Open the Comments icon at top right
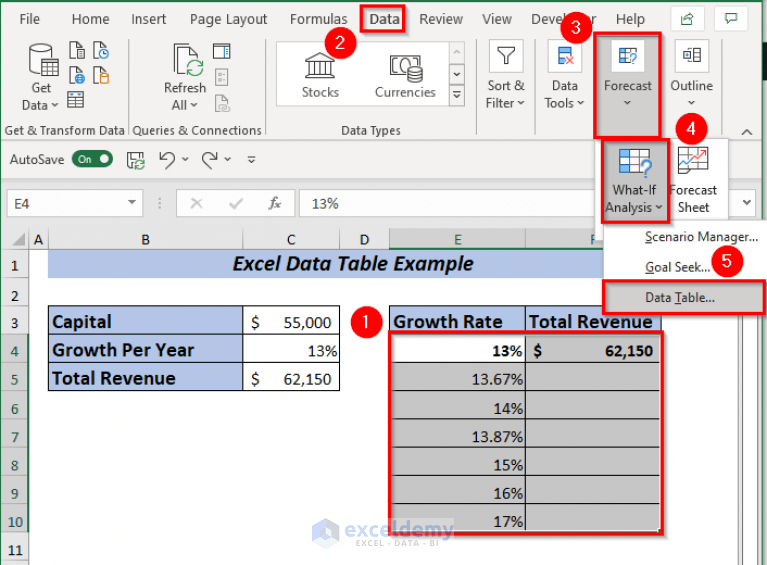This screenshot has height=565, width=767. (731, 19)
